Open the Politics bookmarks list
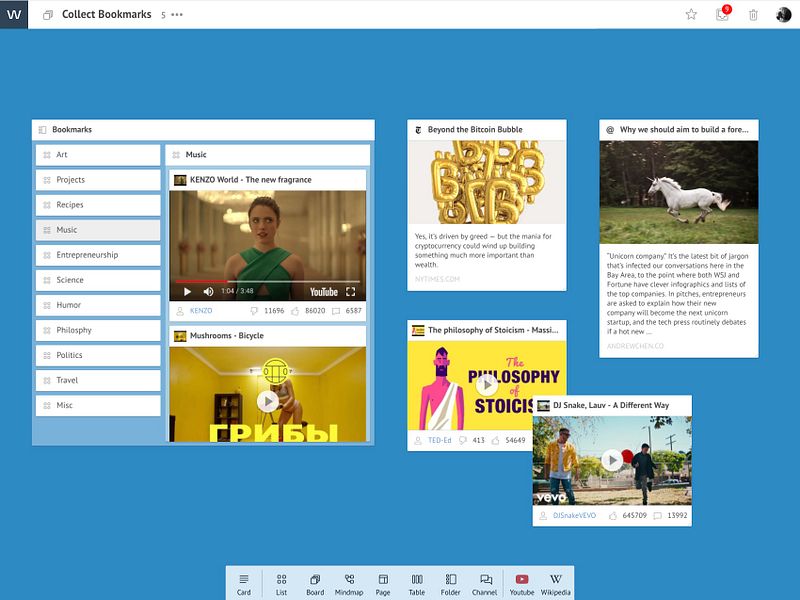The height and width of the screenshot is (600, 800). (98, 355)
